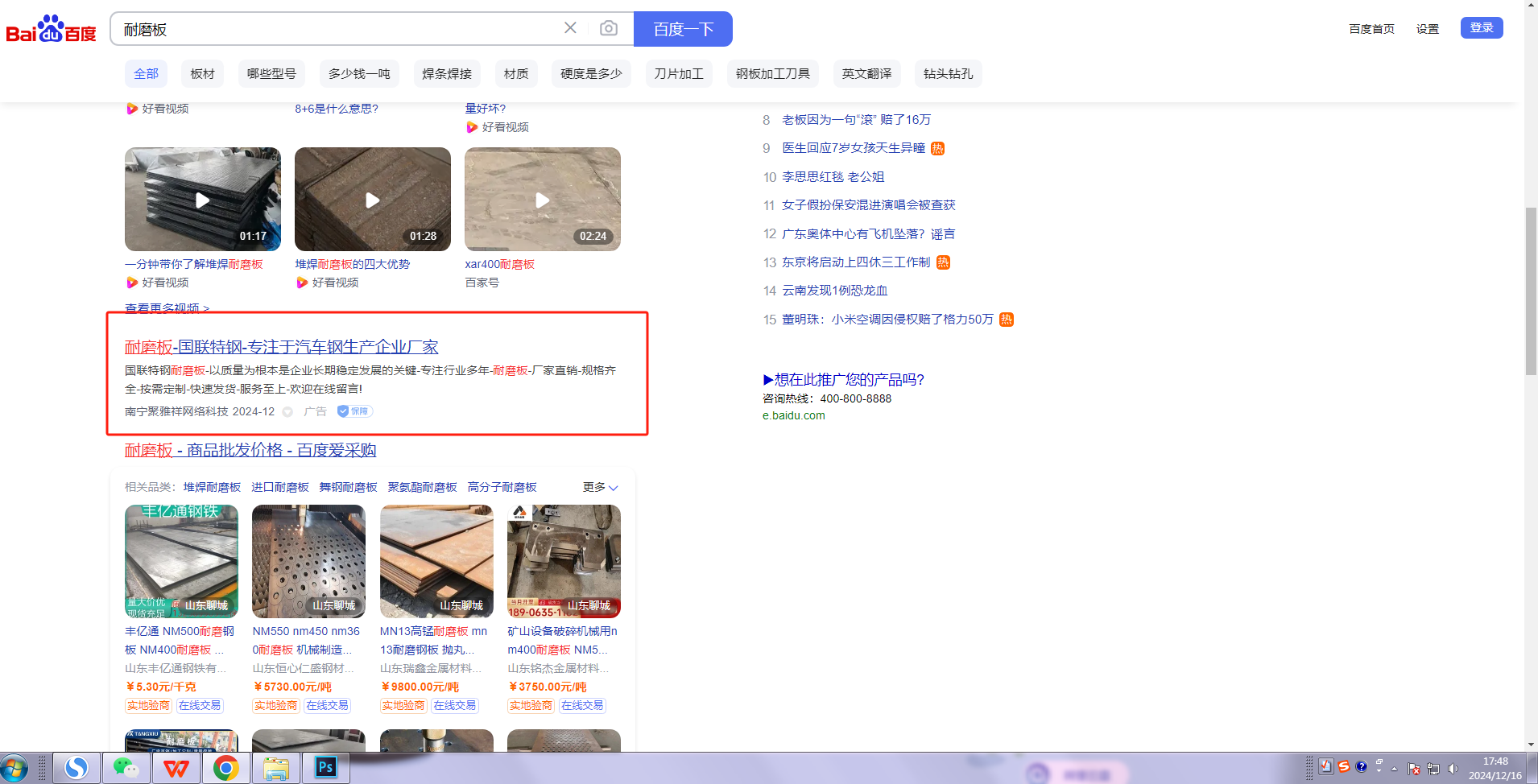Open the Windows Start menu

click(x=14, y=768)
